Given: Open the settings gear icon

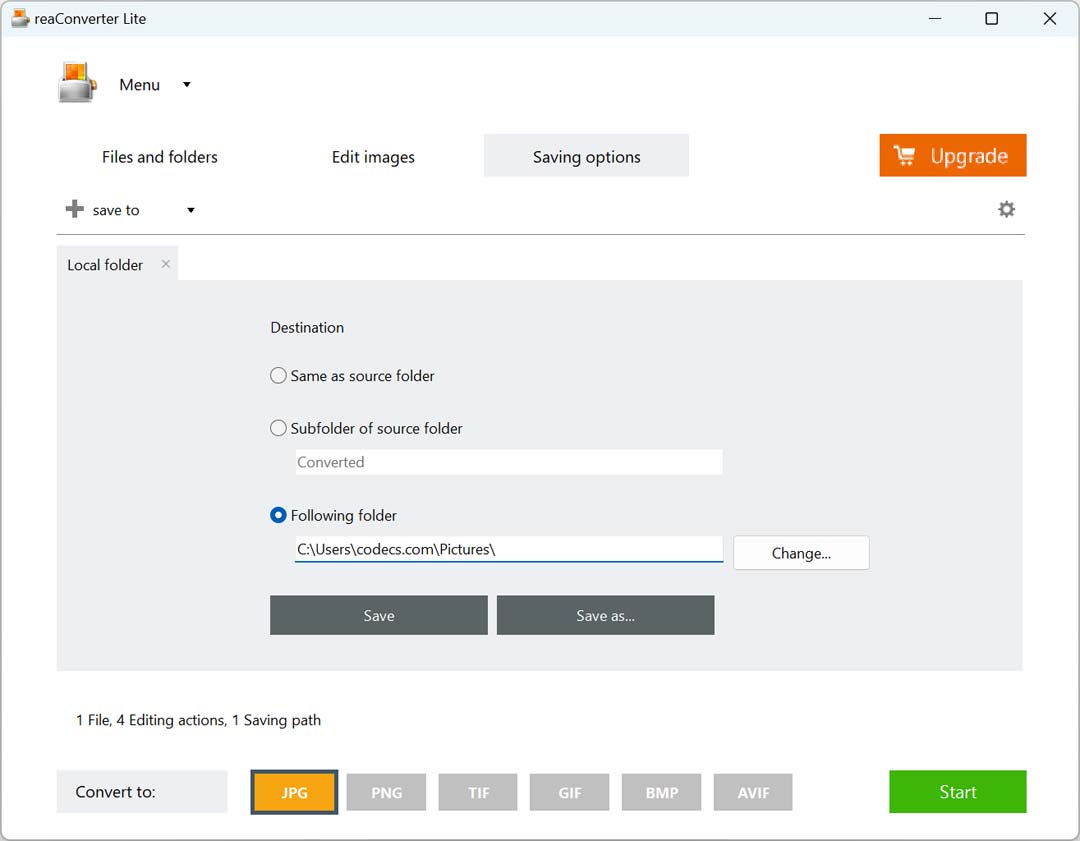Looking at the screenshot, I should coord(1006,209).
